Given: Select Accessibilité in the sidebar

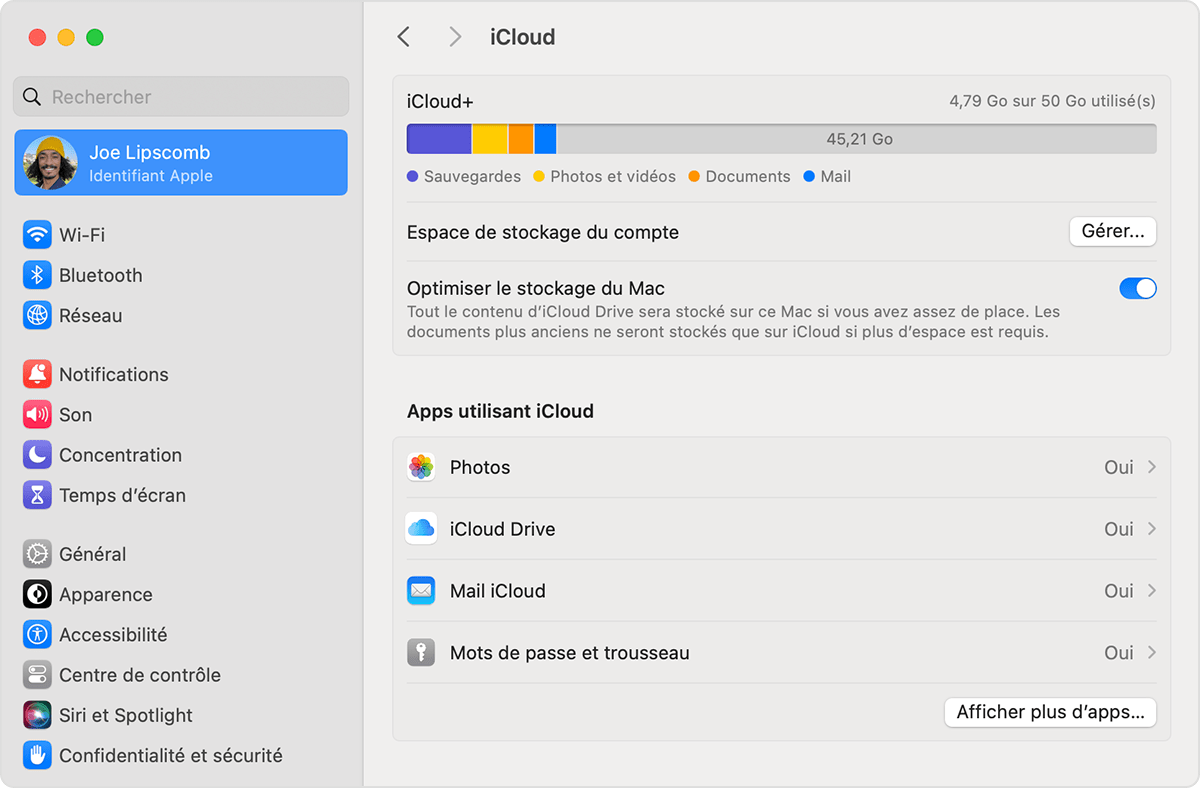Looking at the screenshot, I should tap(112, 635).
